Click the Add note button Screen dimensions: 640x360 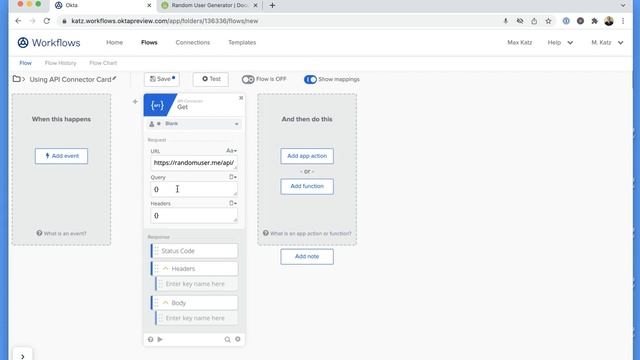pos(307,256)
